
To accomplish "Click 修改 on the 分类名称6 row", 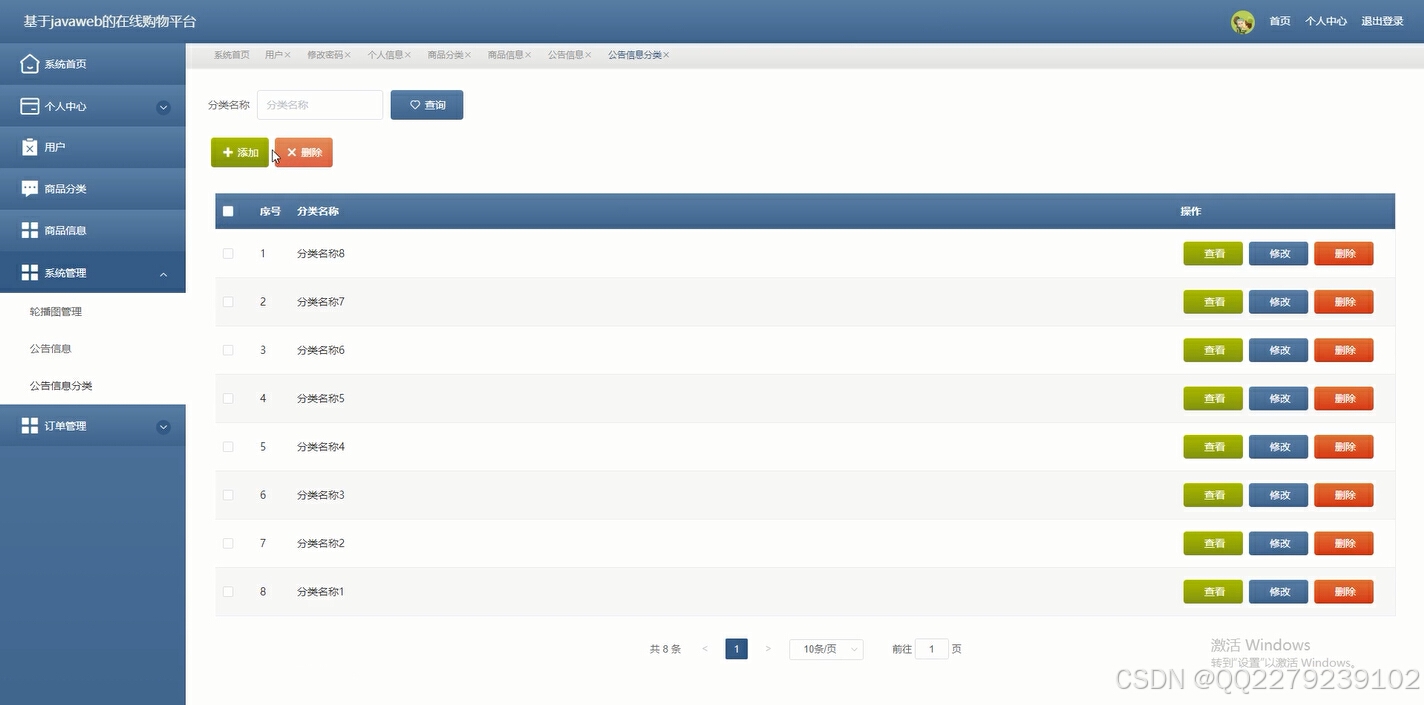I will click(1278, 350).
